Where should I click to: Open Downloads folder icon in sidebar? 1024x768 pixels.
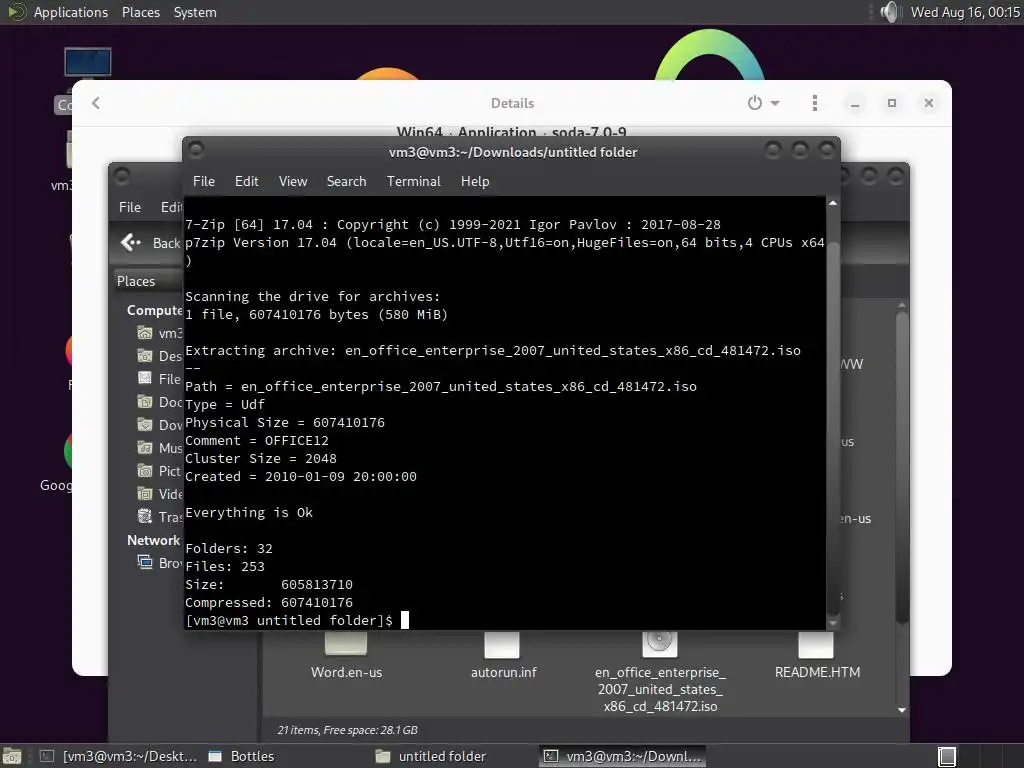tap(145, 424)
